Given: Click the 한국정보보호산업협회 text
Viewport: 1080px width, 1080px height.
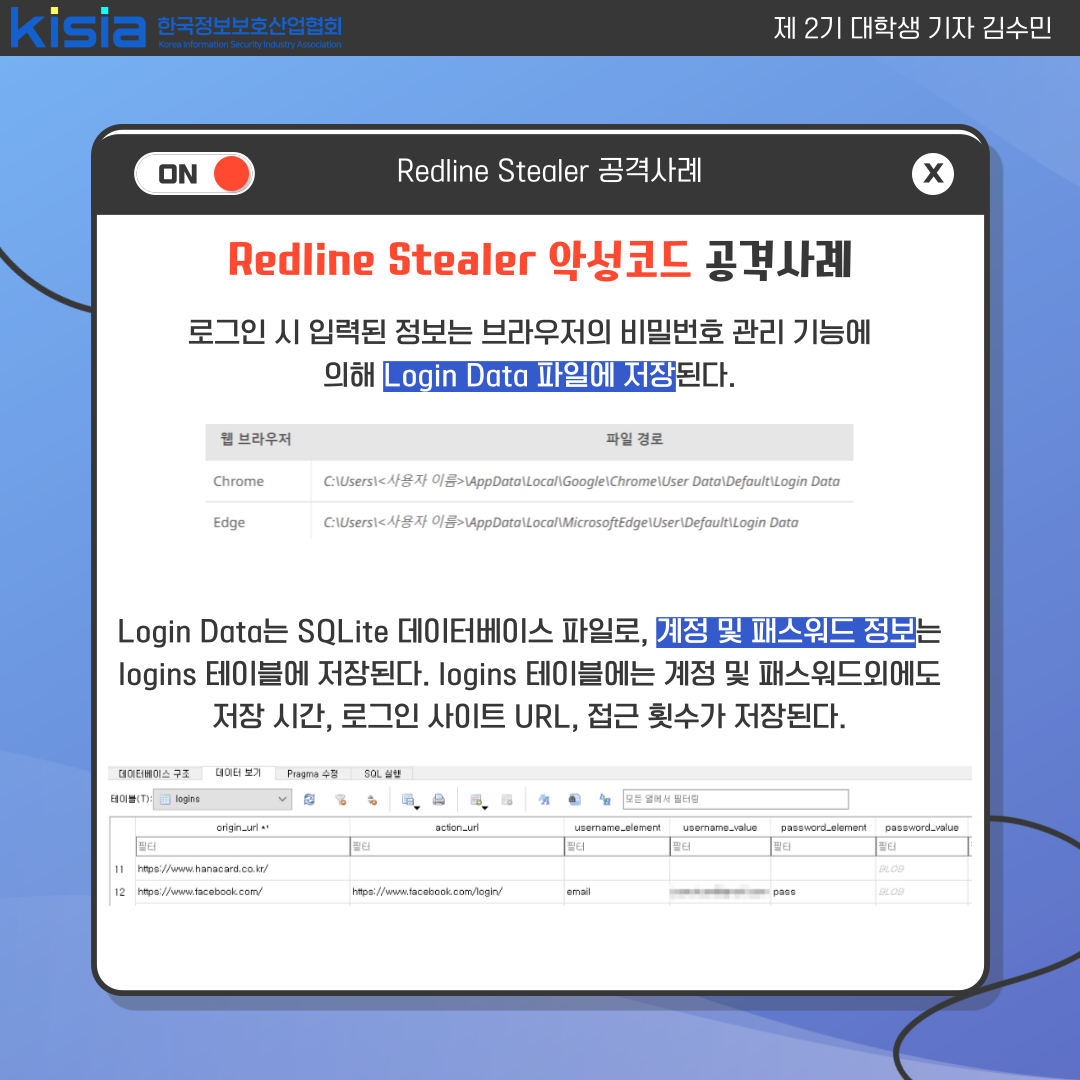Looking at the screenshot, I should coord(249,25).
